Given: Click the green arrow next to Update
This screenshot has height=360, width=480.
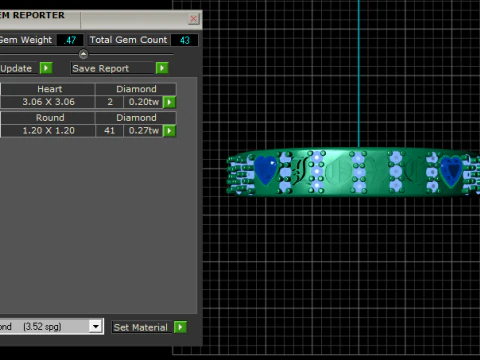Looking at the screenshot, I should (x=46, y=68).
